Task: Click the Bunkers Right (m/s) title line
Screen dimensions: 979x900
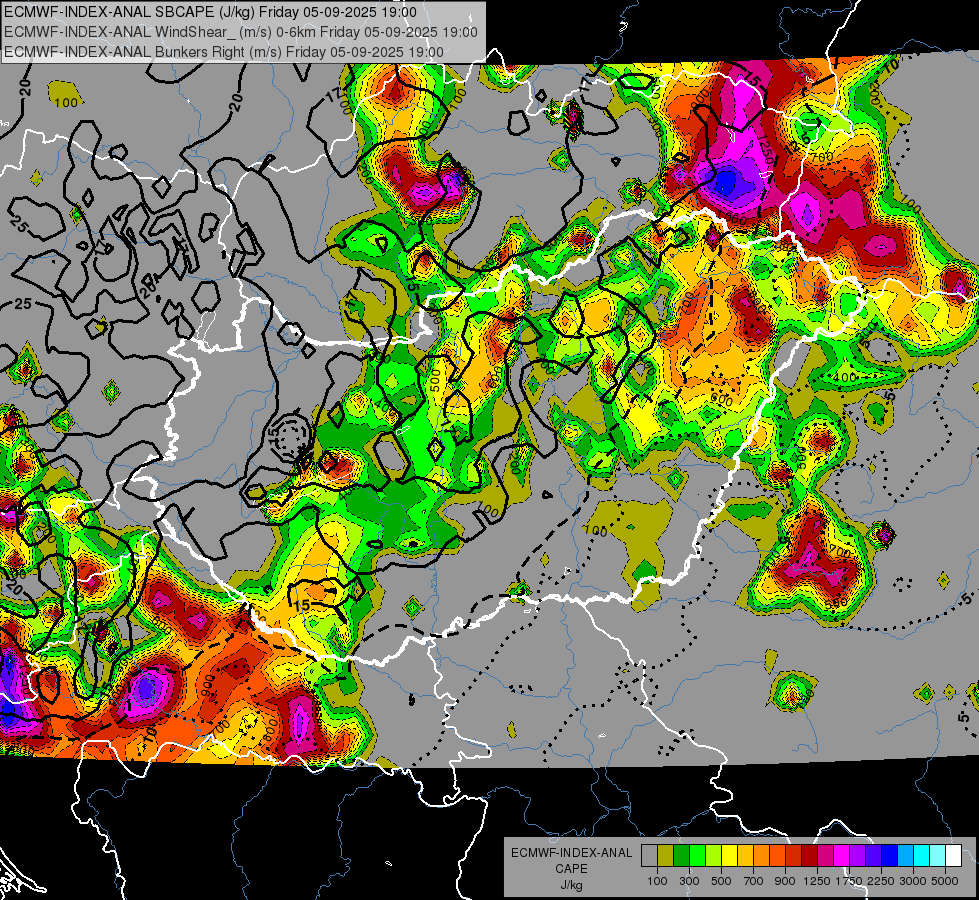Action: [x=224, y=52]
